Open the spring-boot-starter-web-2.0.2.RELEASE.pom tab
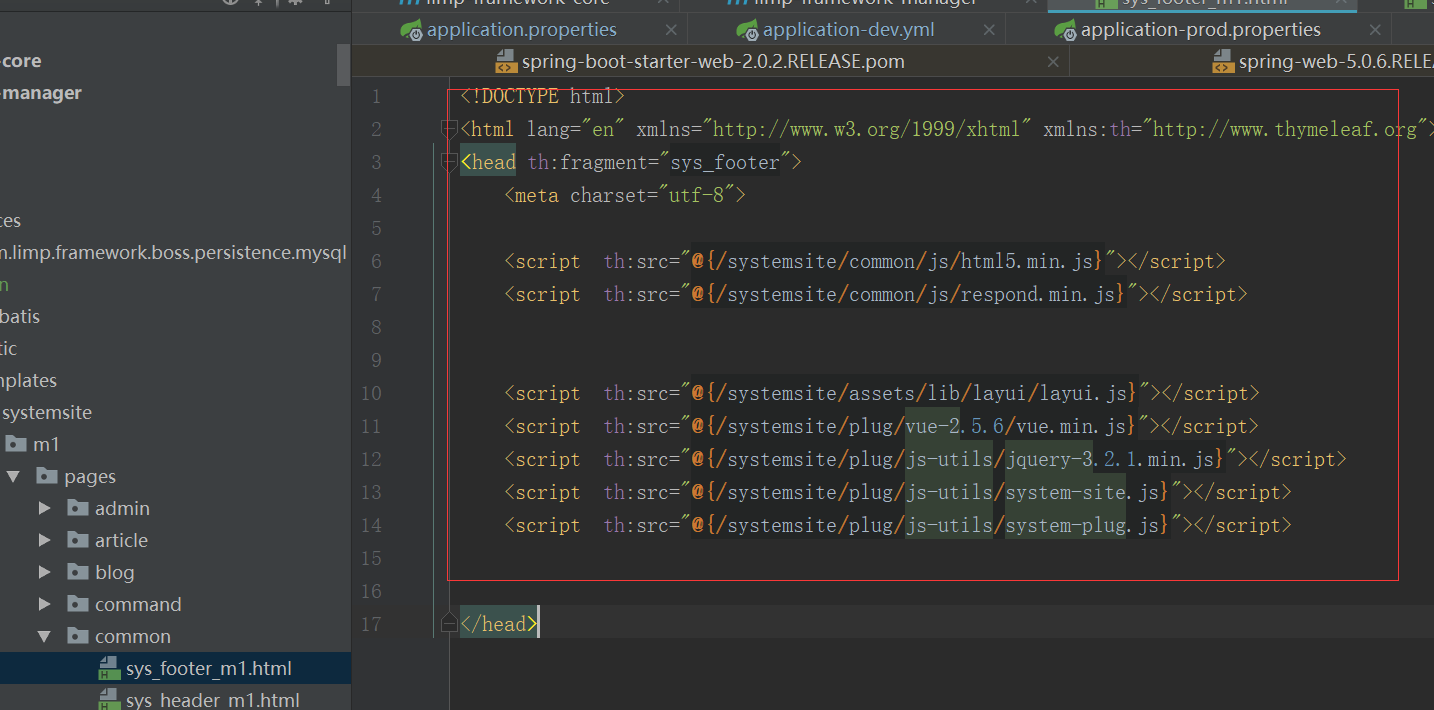 click(713, 62)
